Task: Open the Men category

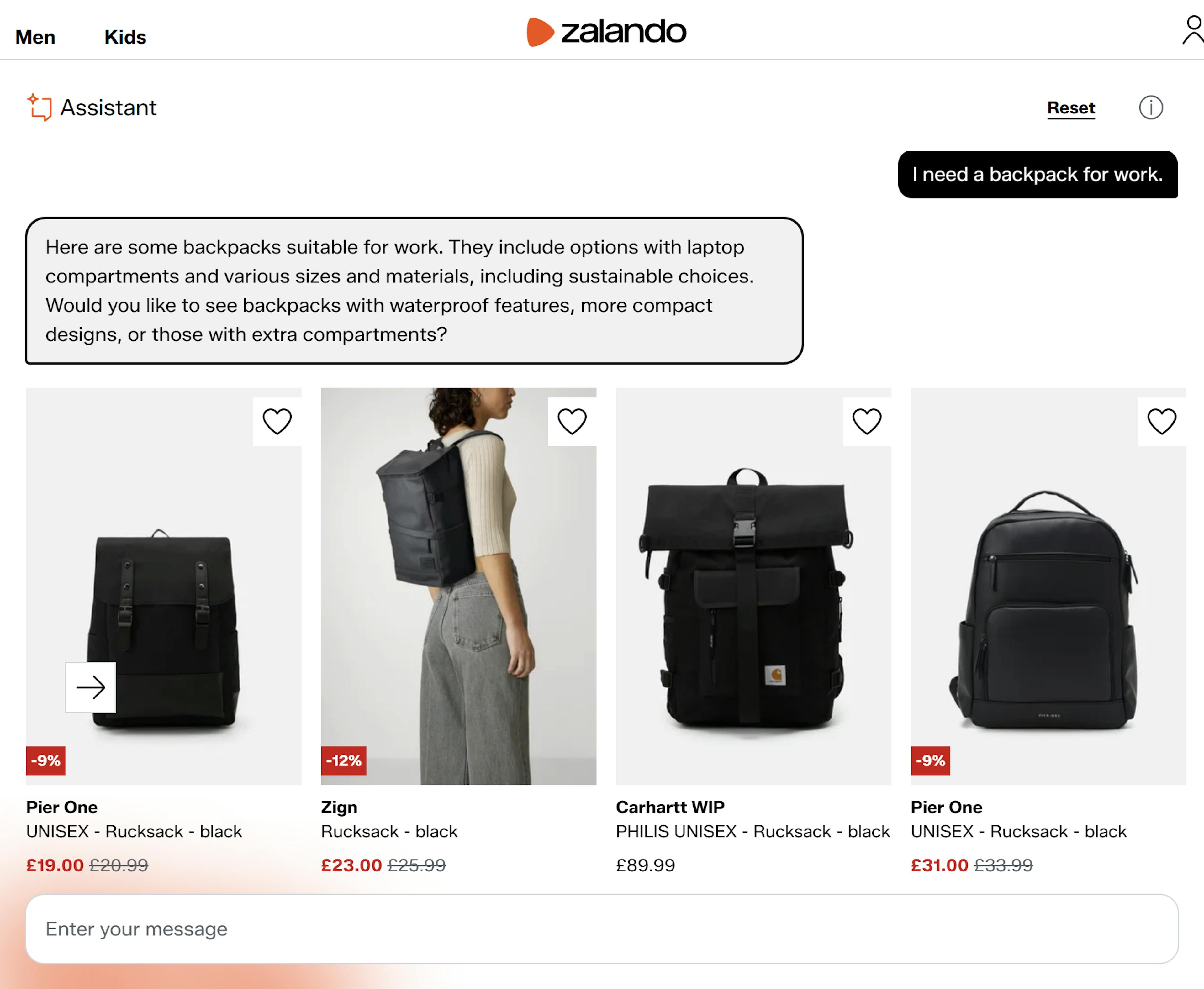Action: tap(35, 37)
